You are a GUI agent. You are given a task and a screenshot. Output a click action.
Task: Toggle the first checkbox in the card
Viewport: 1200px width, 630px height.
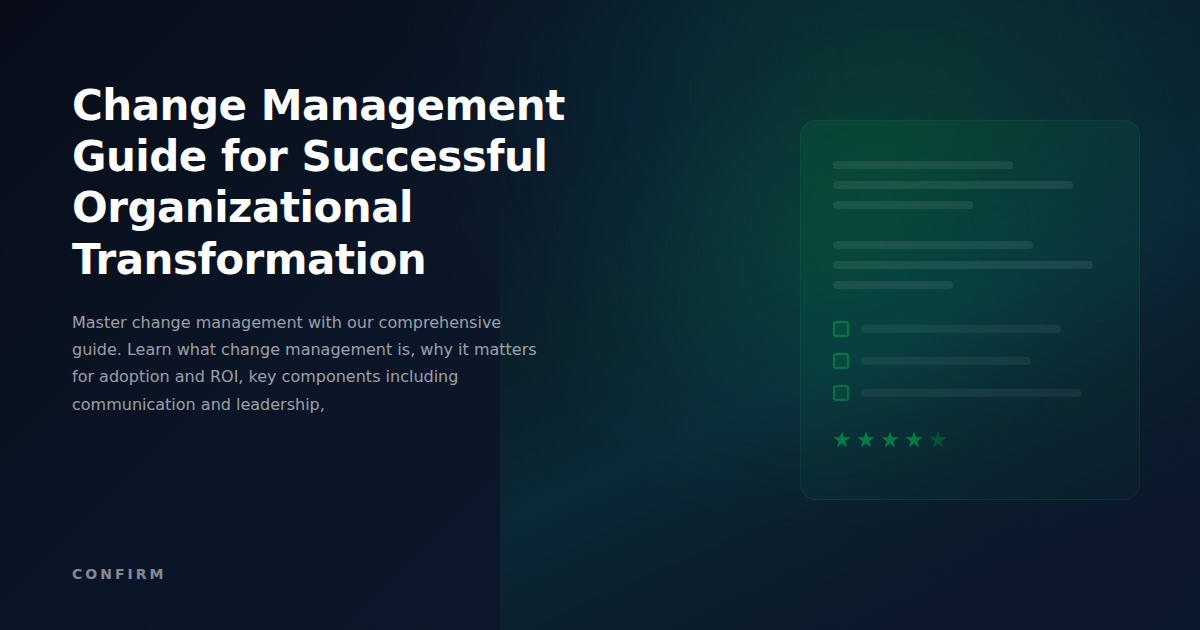[x=840, y=328]
